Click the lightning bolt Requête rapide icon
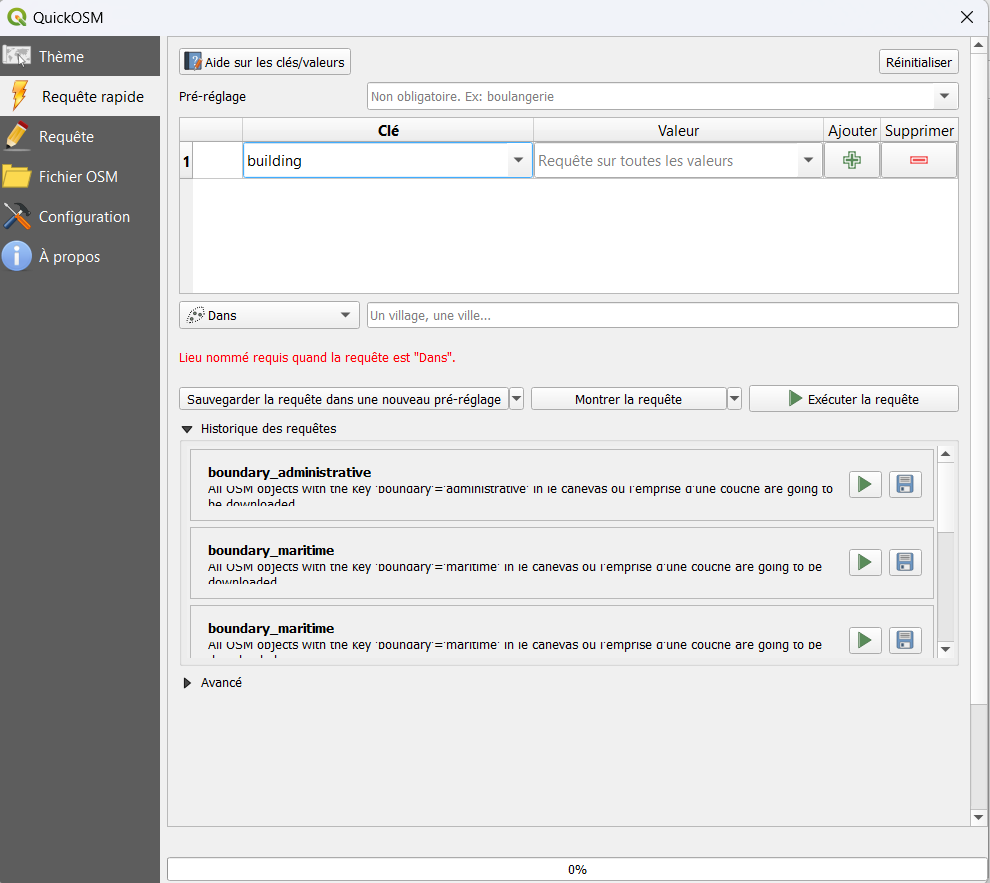The height and width of the screenshot is (883, 990). click(19, 95)
